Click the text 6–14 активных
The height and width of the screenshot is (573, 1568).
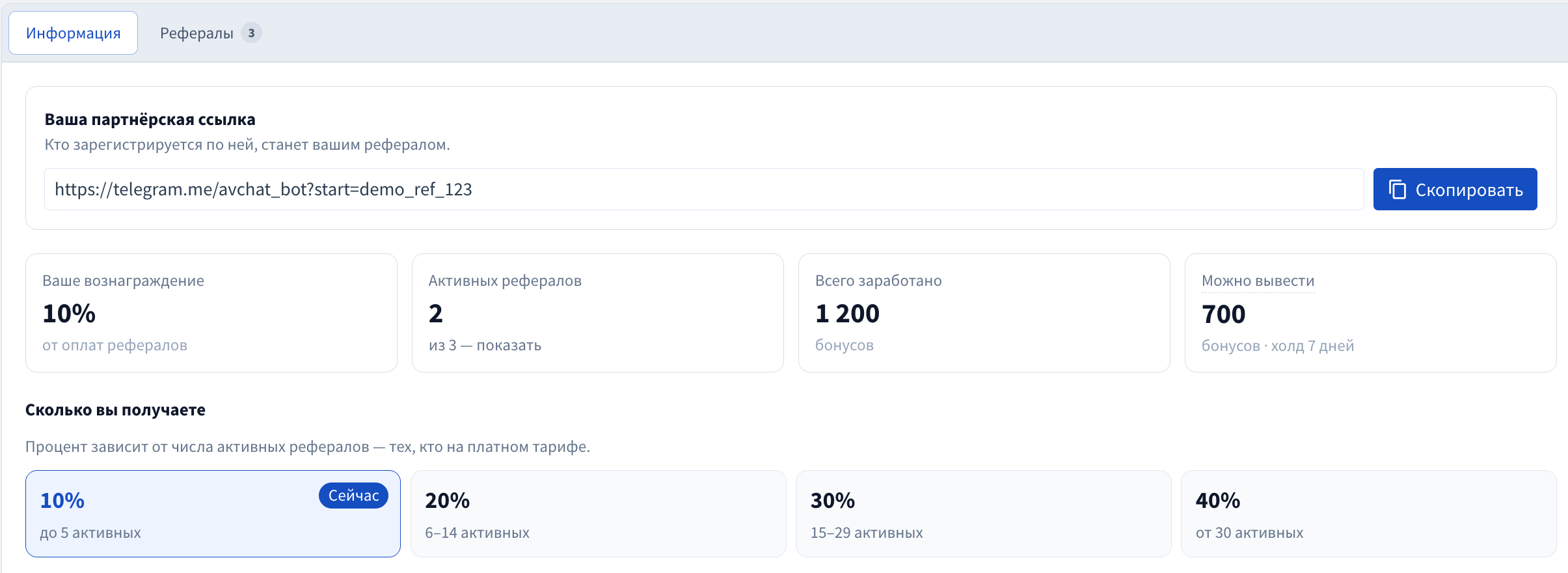pos(477,533)
